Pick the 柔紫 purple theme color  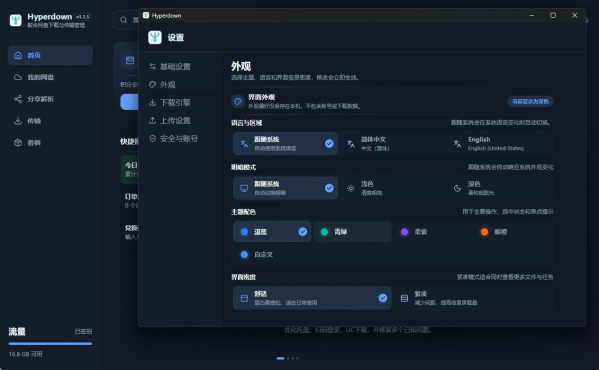coord(432,232)
